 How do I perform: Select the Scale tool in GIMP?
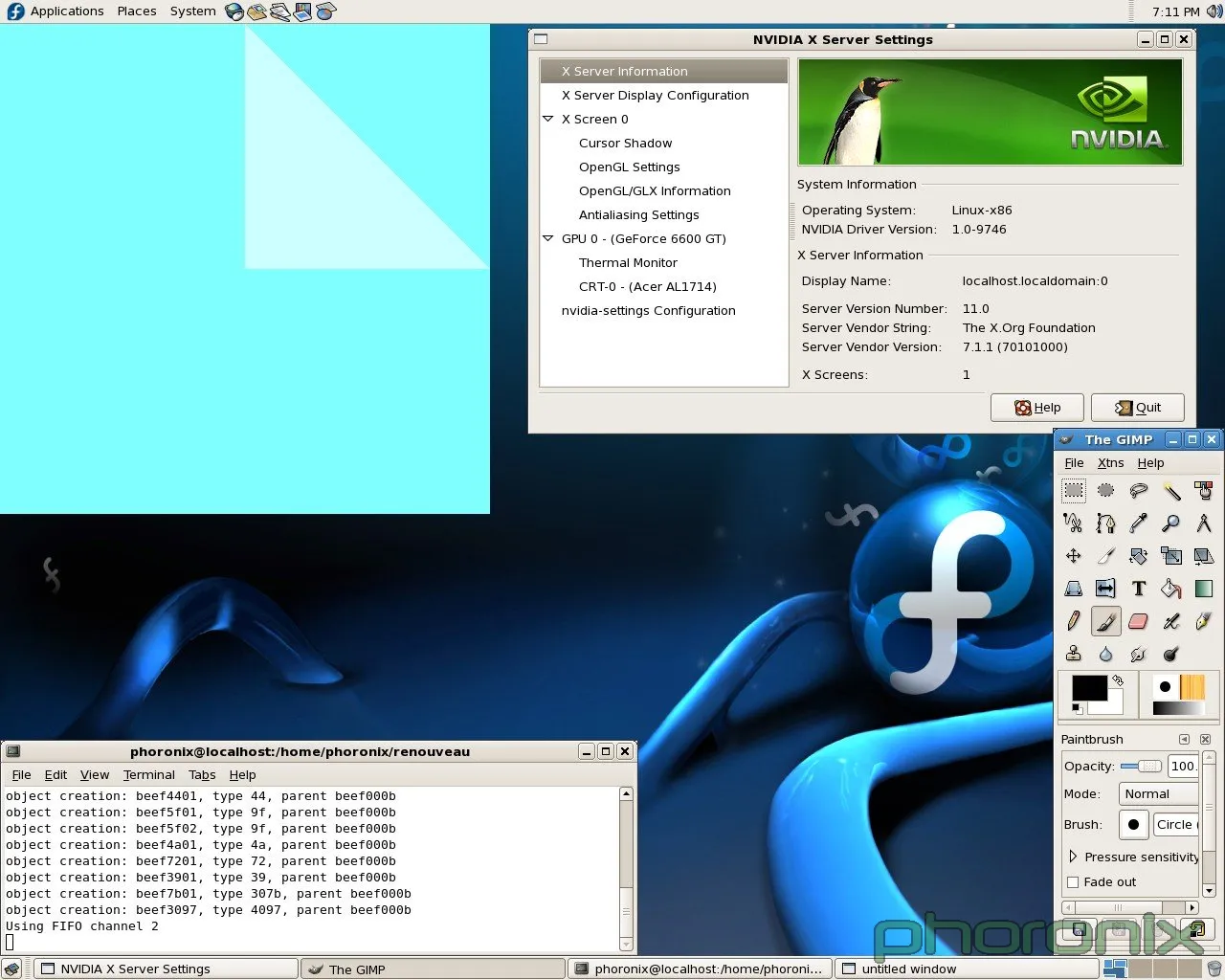coord(1171,556)
